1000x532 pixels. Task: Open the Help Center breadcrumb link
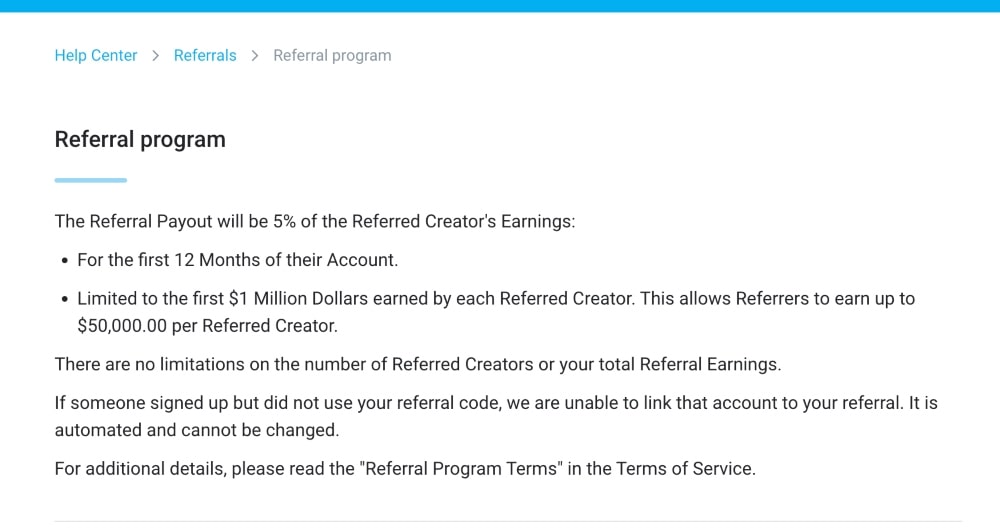96,55
